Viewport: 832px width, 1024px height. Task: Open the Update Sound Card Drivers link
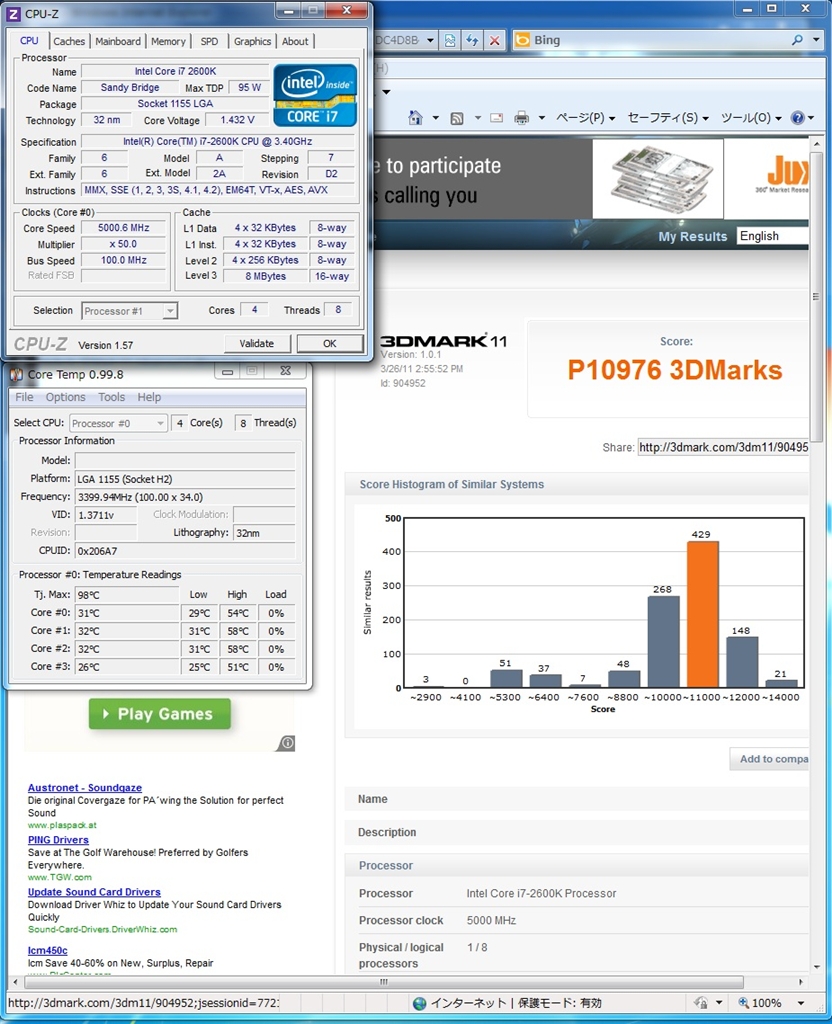coord(94,892)
